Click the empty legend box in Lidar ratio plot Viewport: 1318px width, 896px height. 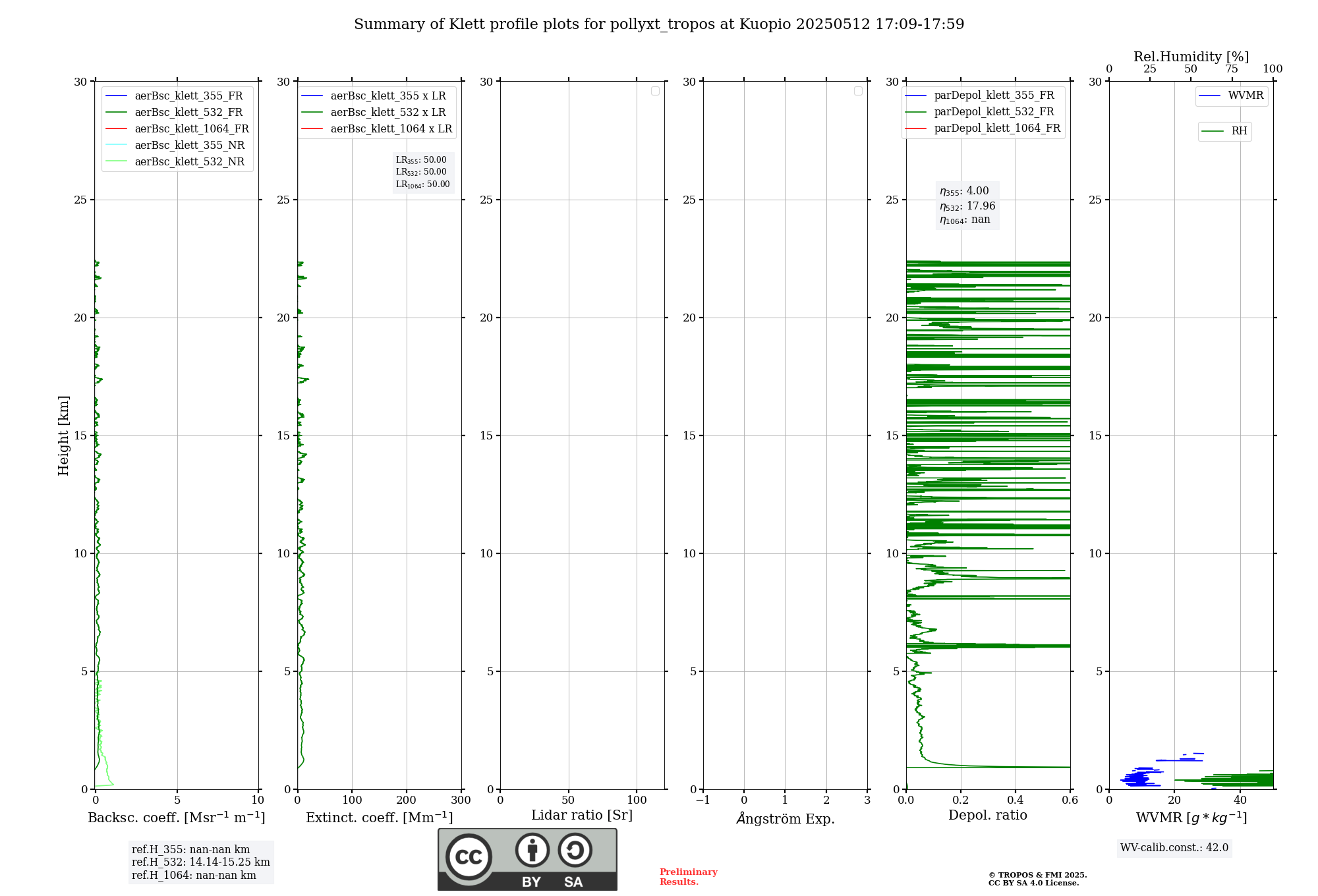(x=655, y=91)
